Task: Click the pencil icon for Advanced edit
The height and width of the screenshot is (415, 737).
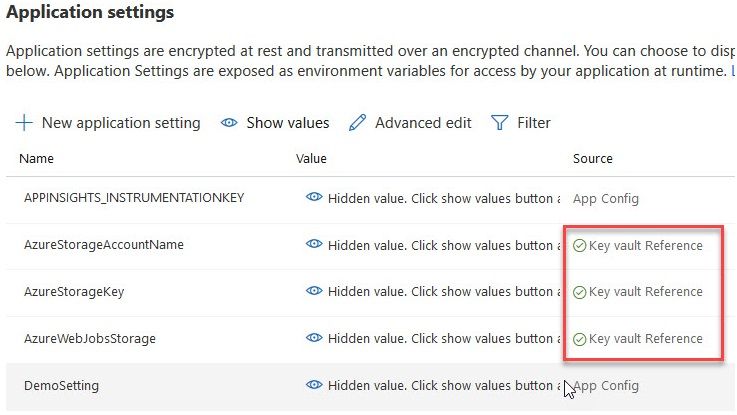Action: click(x=357, y=123)
